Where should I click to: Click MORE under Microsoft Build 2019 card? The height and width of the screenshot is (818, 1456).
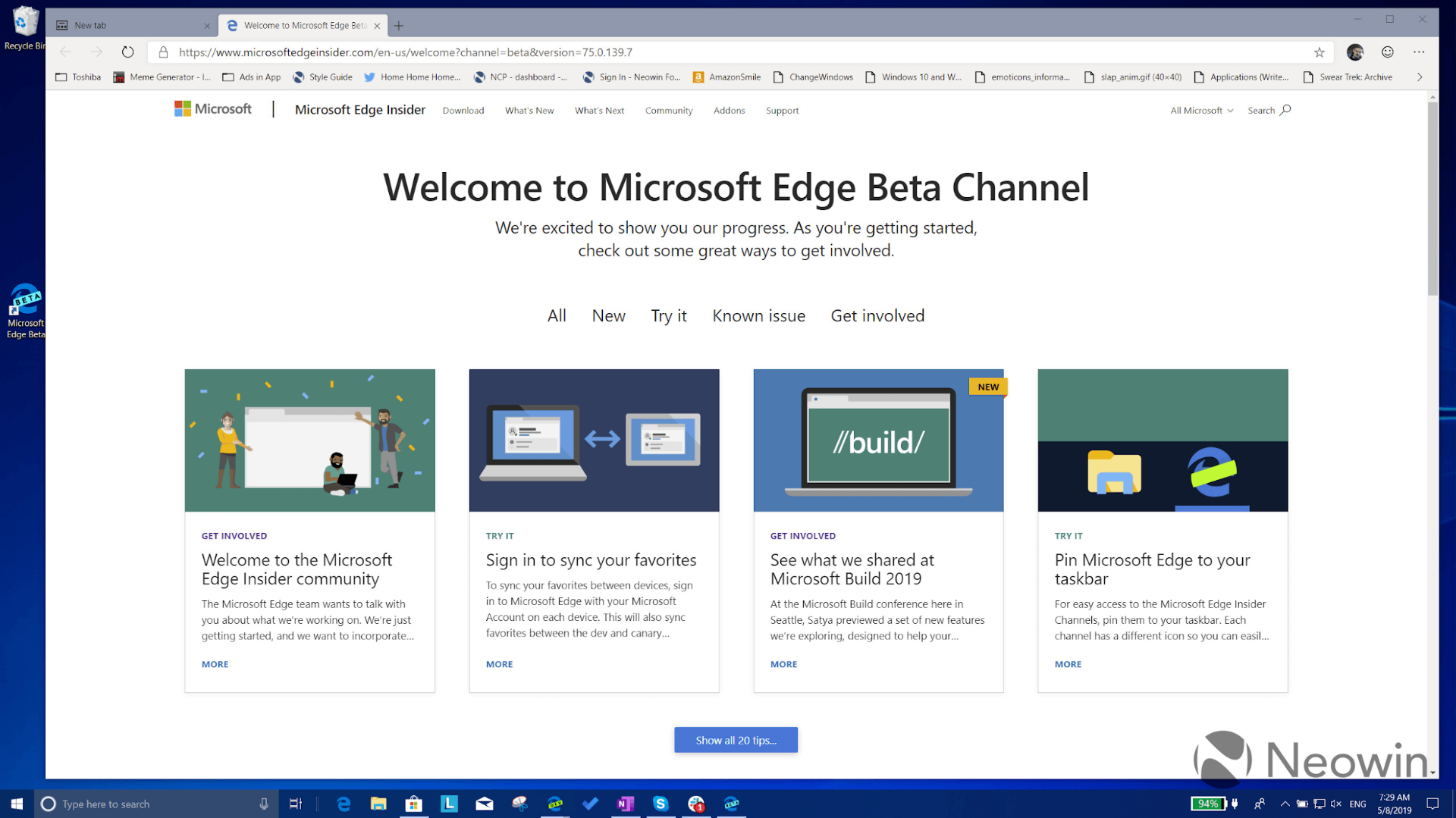783,664
